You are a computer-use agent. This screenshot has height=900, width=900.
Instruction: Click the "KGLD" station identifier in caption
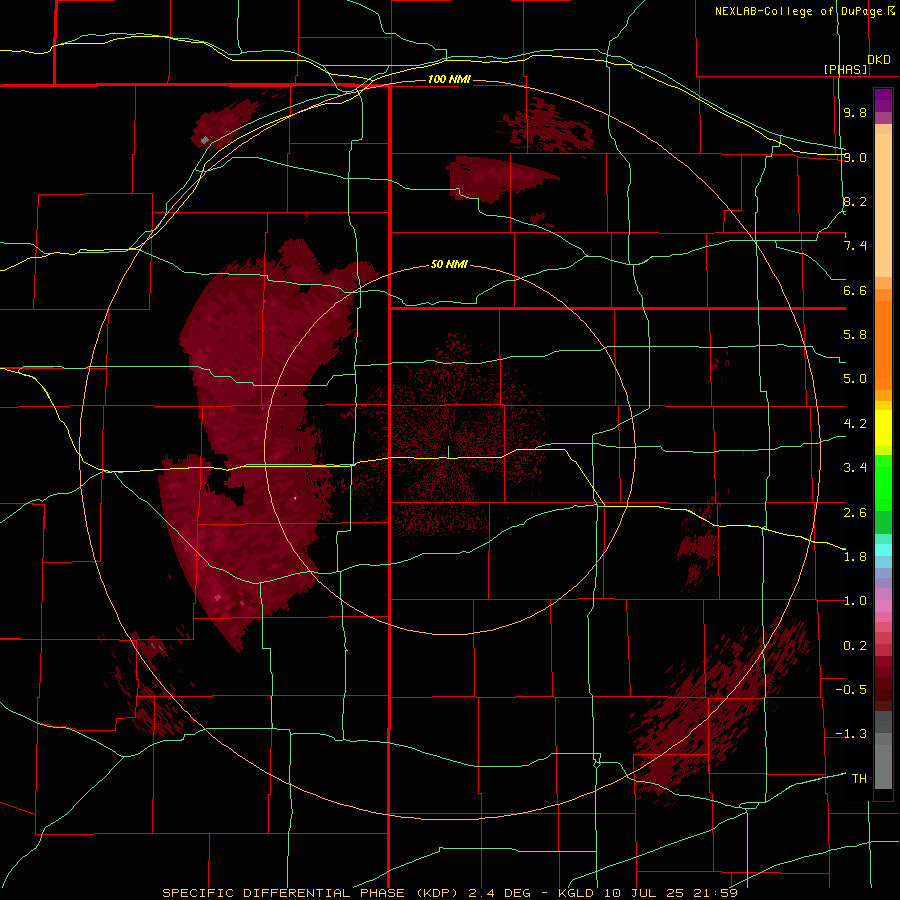[x=576, y=893]
